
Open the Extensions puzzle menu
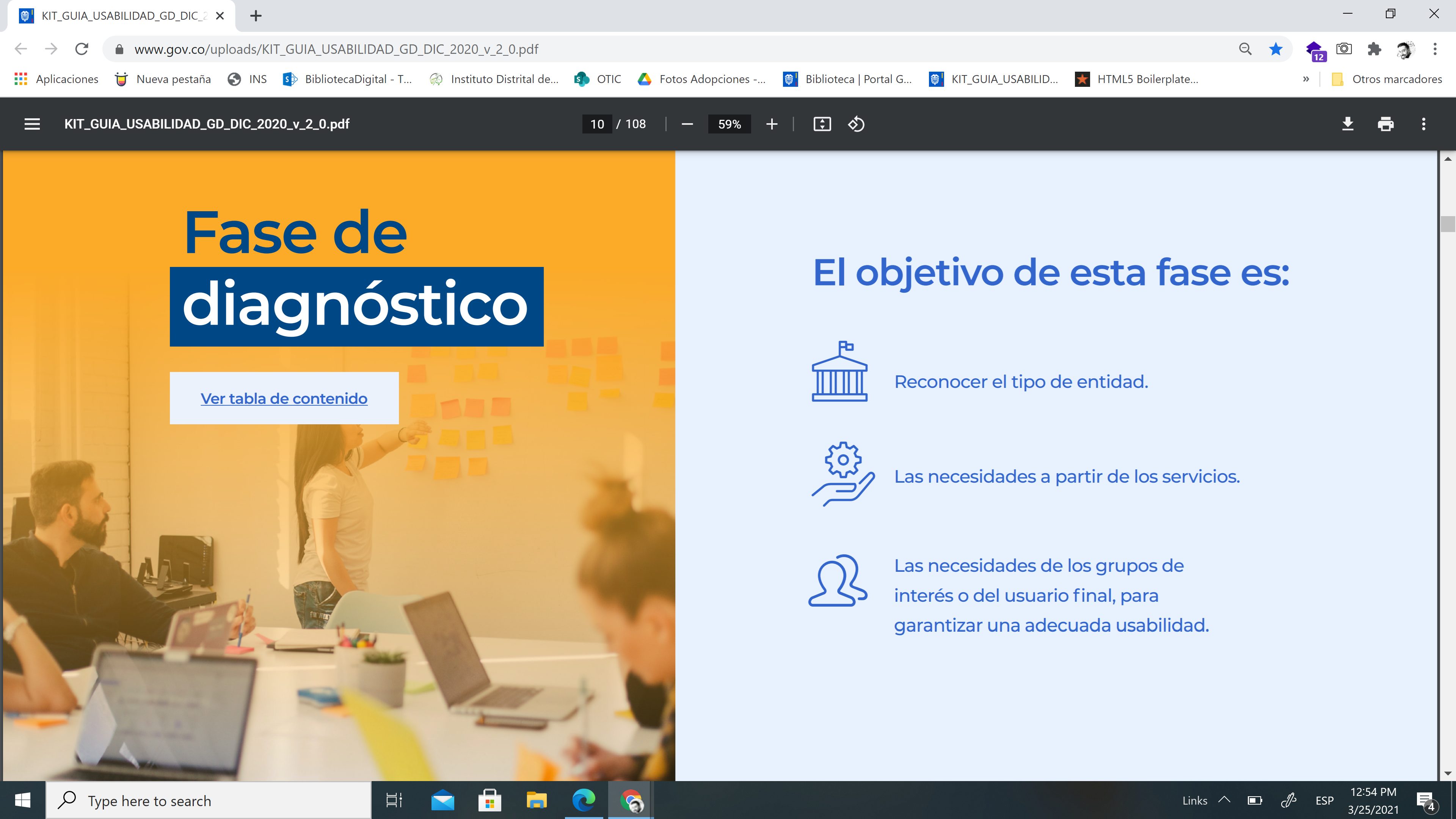(1374, 49)
